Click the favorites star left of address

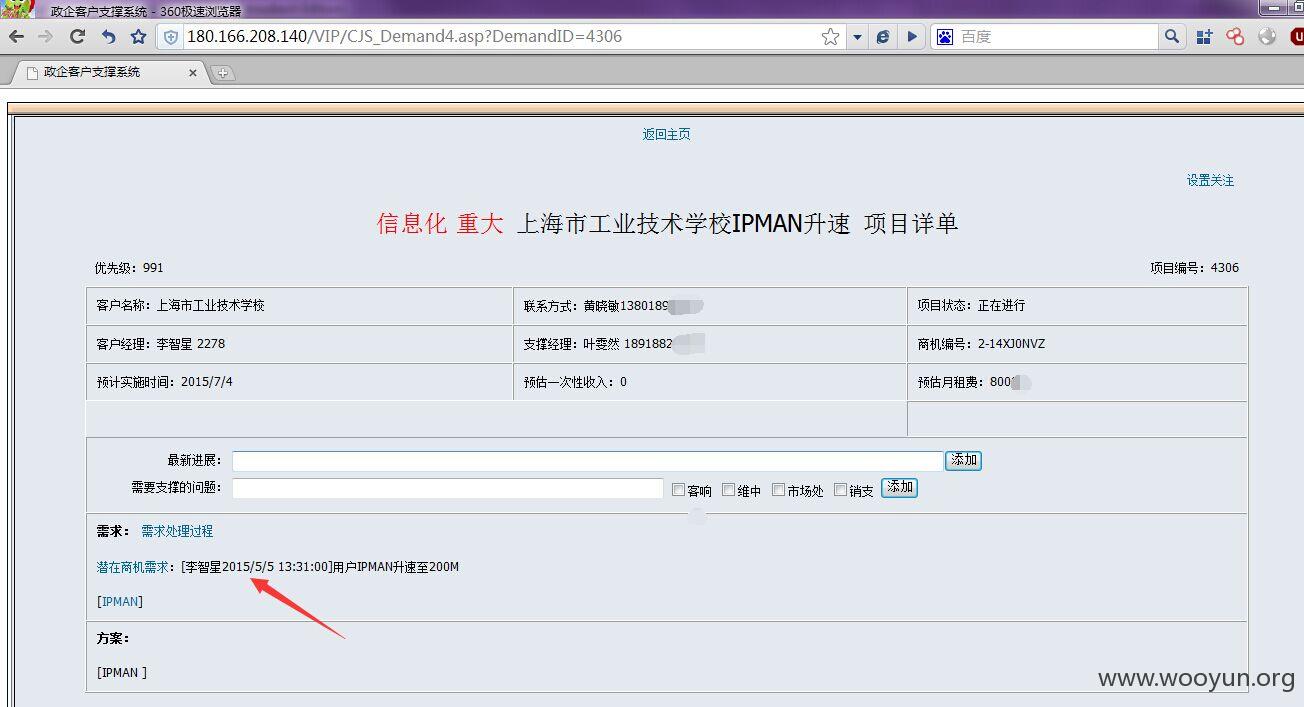point(139,37)
